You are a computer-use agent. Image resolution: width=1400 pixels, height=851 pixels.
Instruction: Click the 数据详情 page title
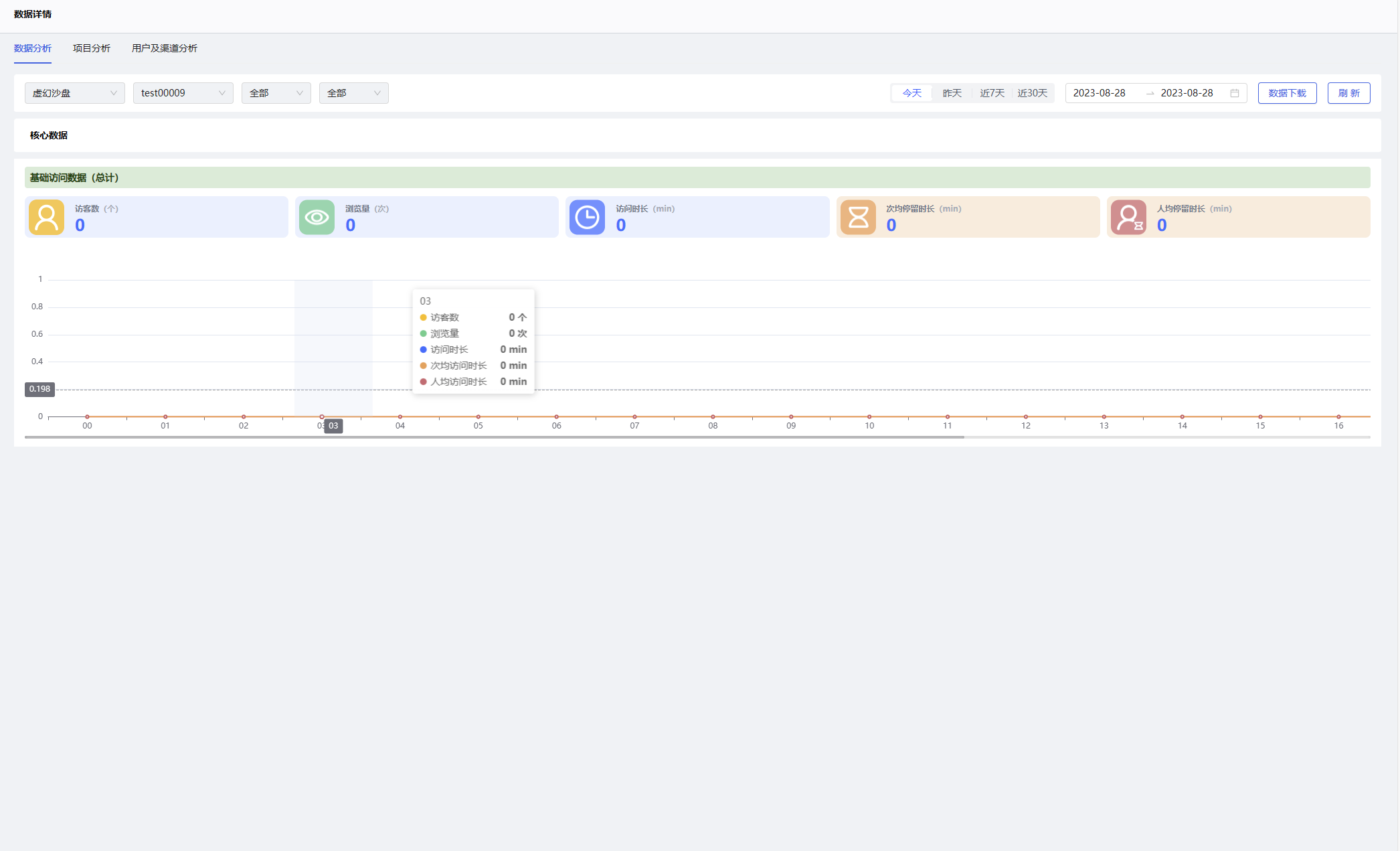(33, 14)
